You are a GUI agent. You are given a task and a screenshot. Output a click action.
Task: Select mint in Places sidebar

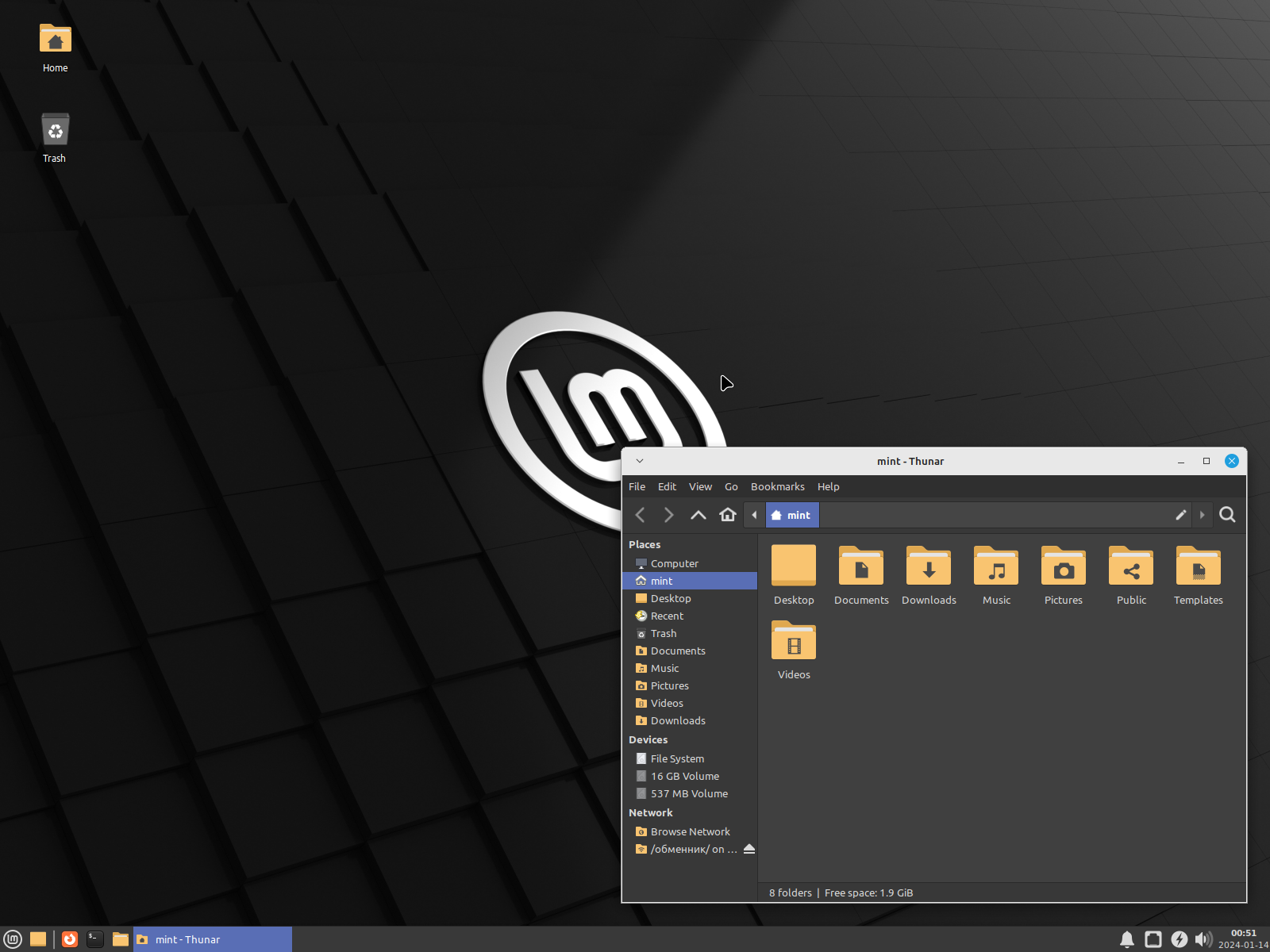click(x=690, y=581)
